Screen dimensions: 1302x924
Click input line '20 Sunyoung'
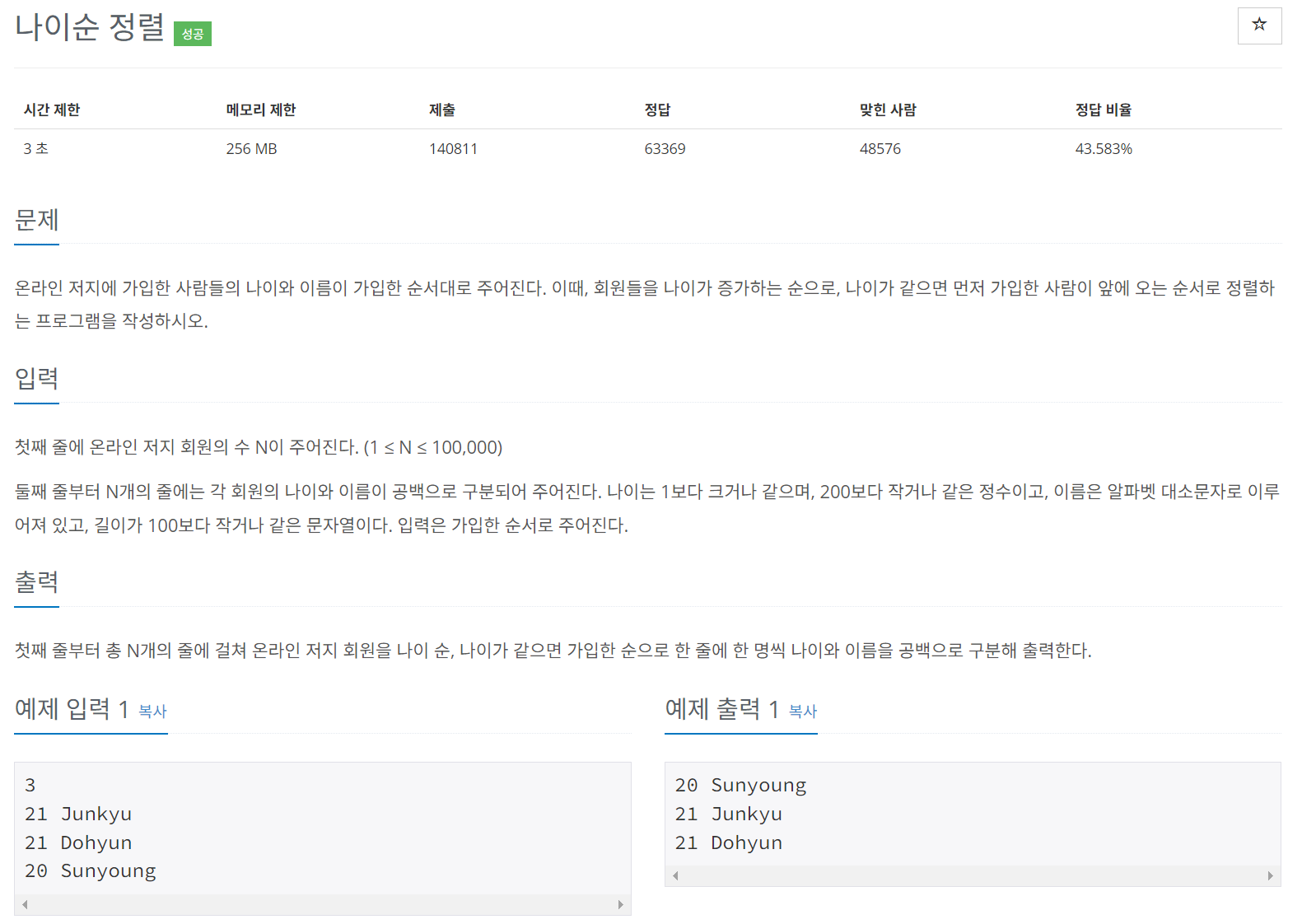tap(91, 871)
